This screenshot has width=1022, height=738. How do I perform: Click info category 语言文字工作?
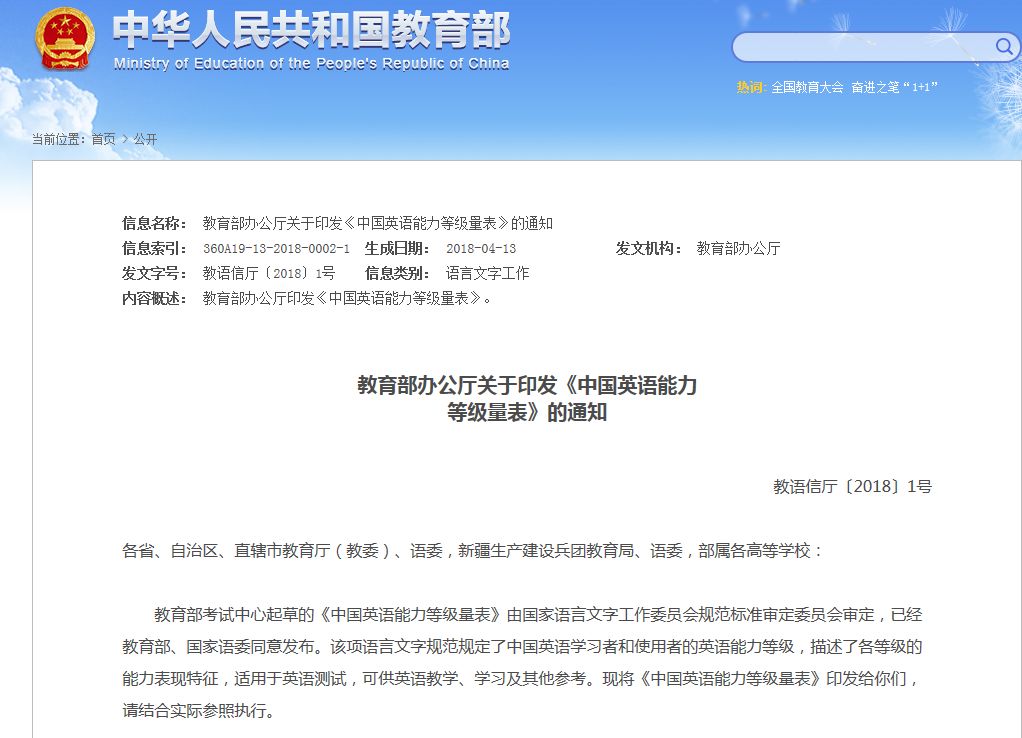(488, 273)
